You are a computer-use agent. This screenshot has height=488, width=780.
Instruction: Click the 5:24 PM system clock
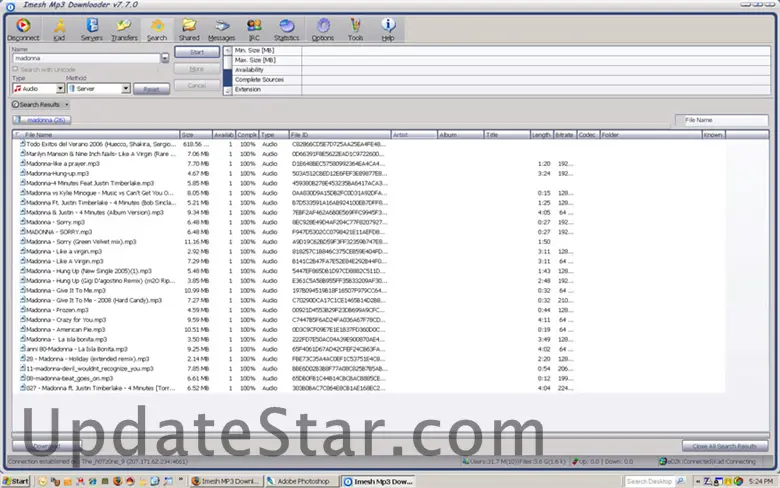(761, 481)
